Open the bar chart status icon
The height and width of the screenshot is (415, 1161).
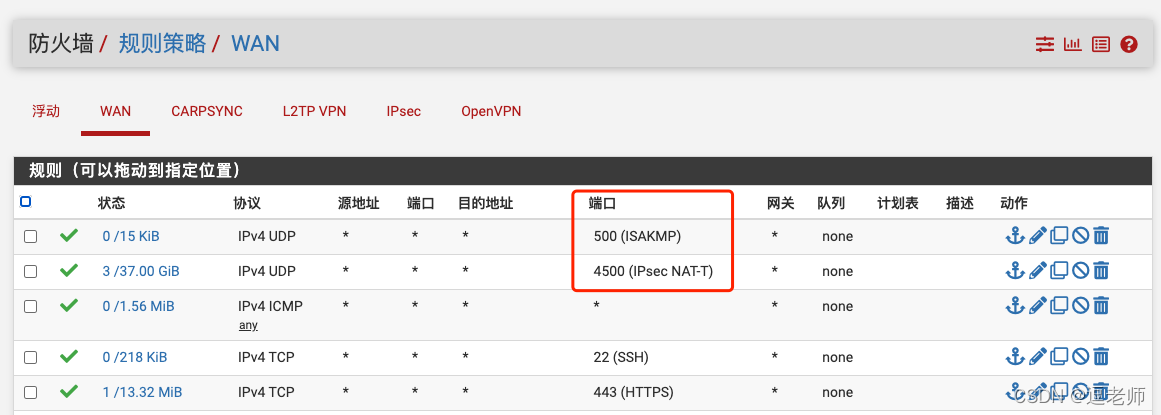pyautogui.click(x=1072, y=44)
